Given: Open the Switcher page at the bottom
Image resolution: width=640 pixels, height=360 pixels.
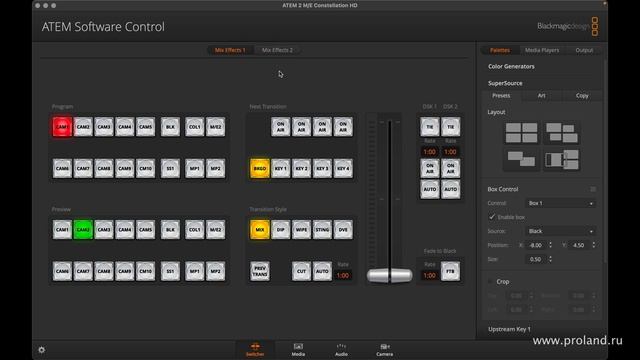Looking at the screenshot, I should click(x=255, y=350).
